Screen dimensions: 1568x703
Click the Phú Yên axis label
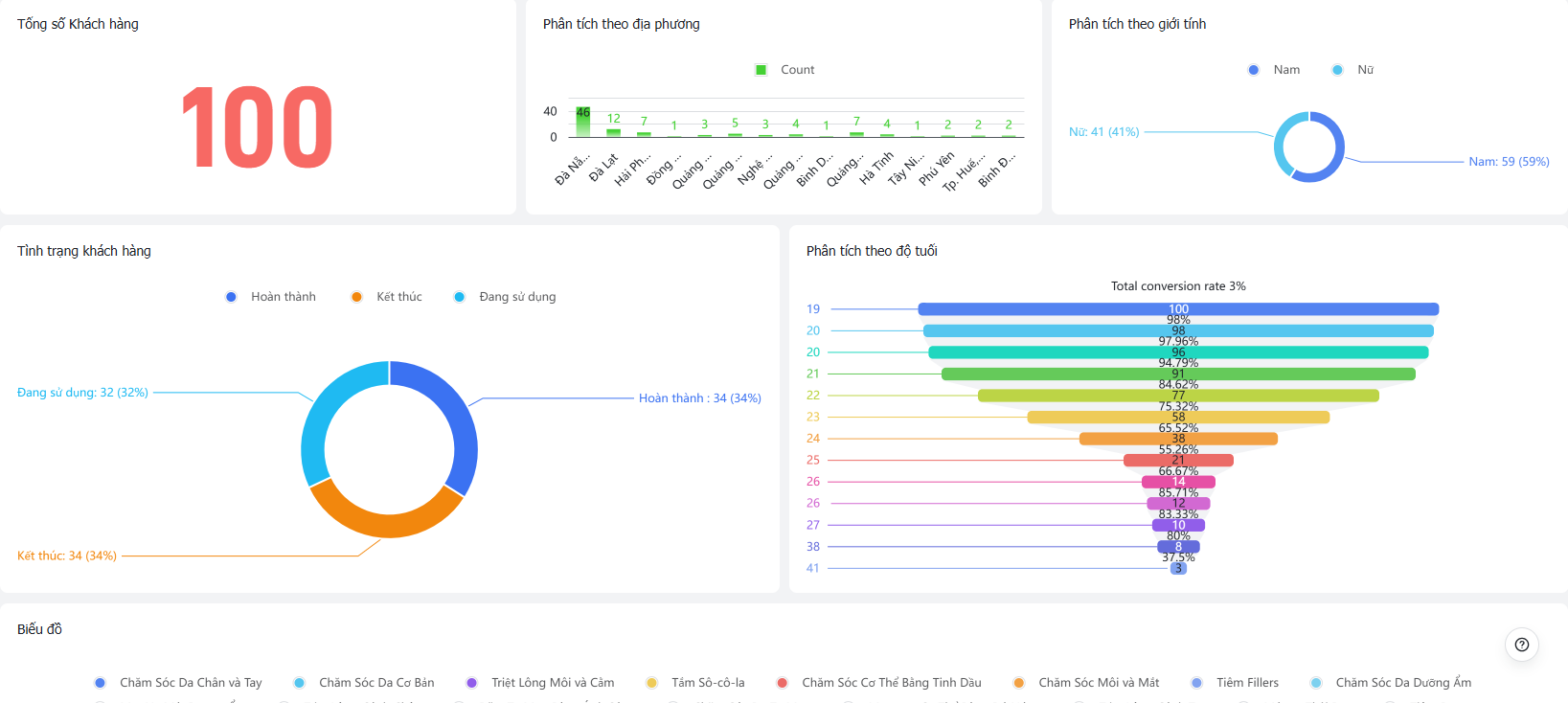[x=937, y=169]
